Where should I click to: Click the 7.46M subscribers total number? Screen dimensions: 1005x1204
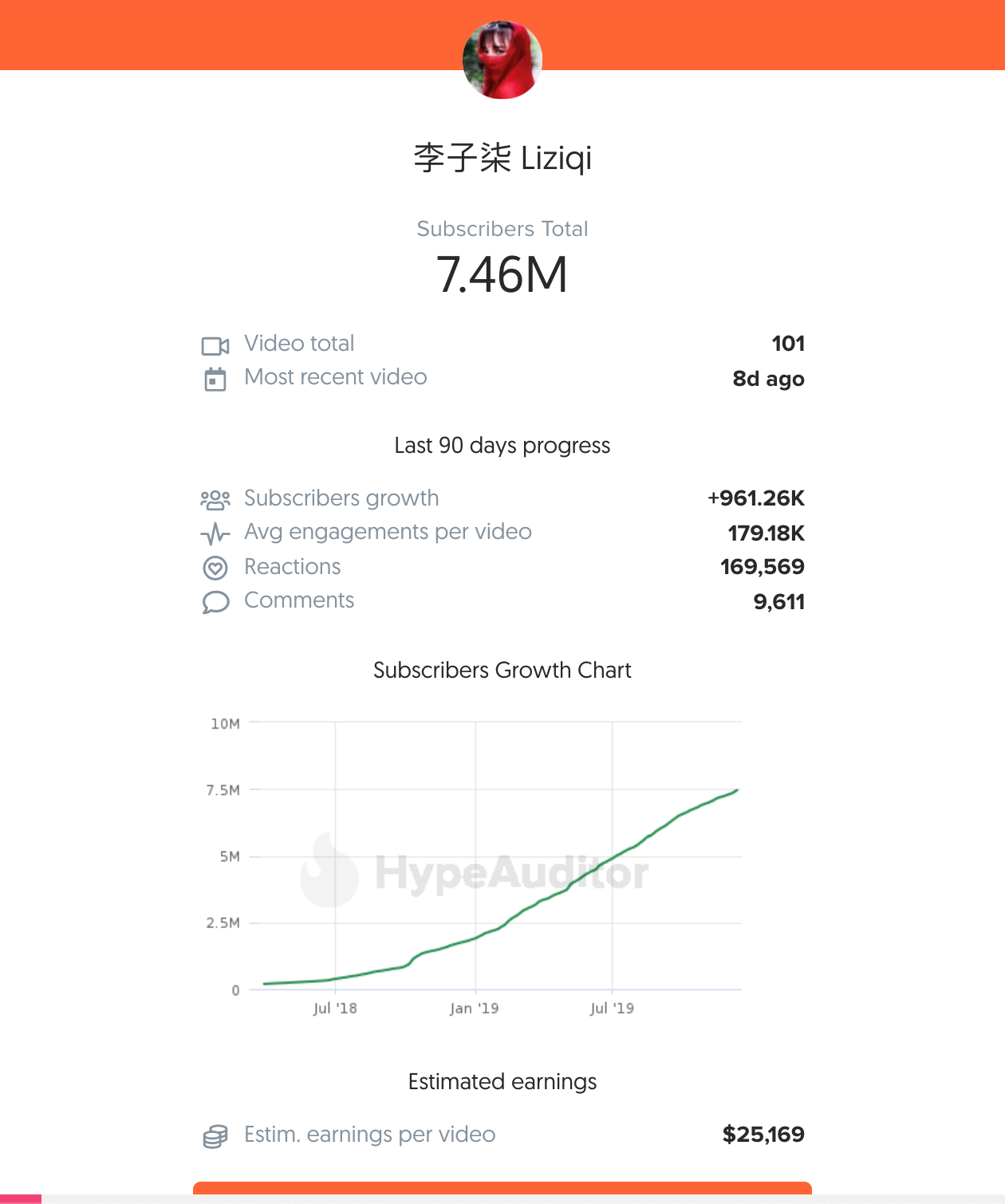(503, 274)
